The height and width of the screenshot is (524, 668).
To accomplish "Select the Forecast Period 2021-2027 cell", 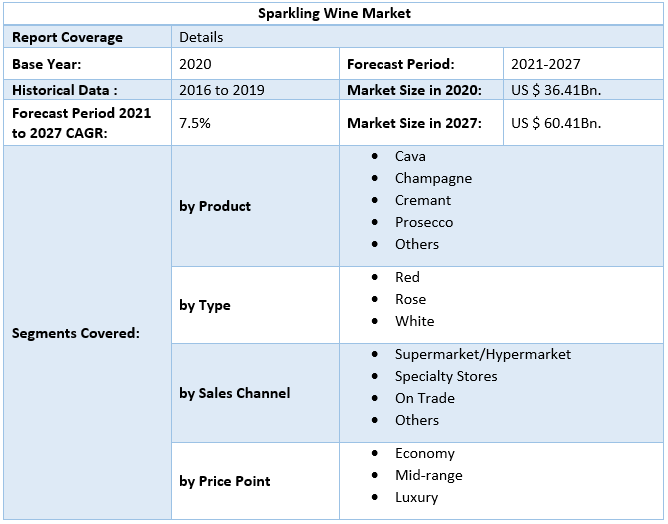I will tap(545, 64).
